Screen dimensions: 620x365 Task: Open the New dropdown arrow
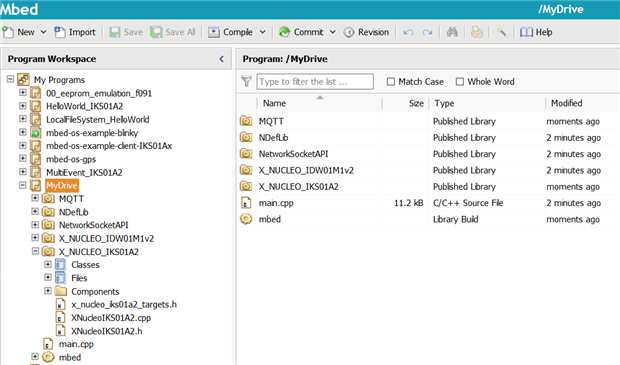[x=43, y=32]
